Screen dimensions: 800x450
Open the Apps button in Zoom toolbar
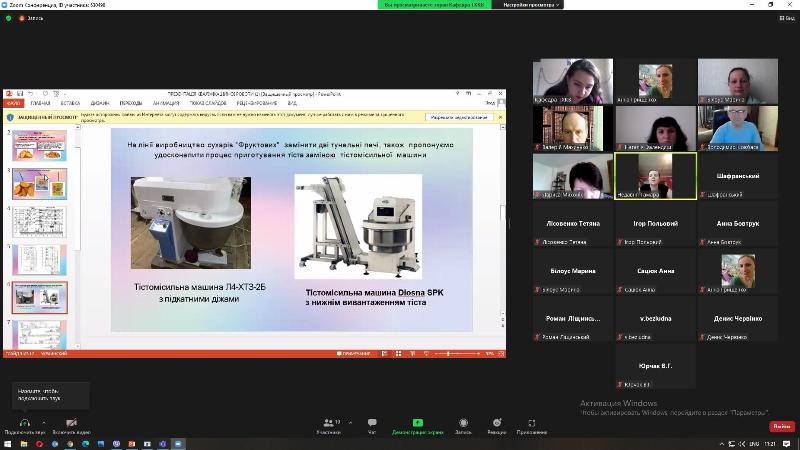coord(532,426)
